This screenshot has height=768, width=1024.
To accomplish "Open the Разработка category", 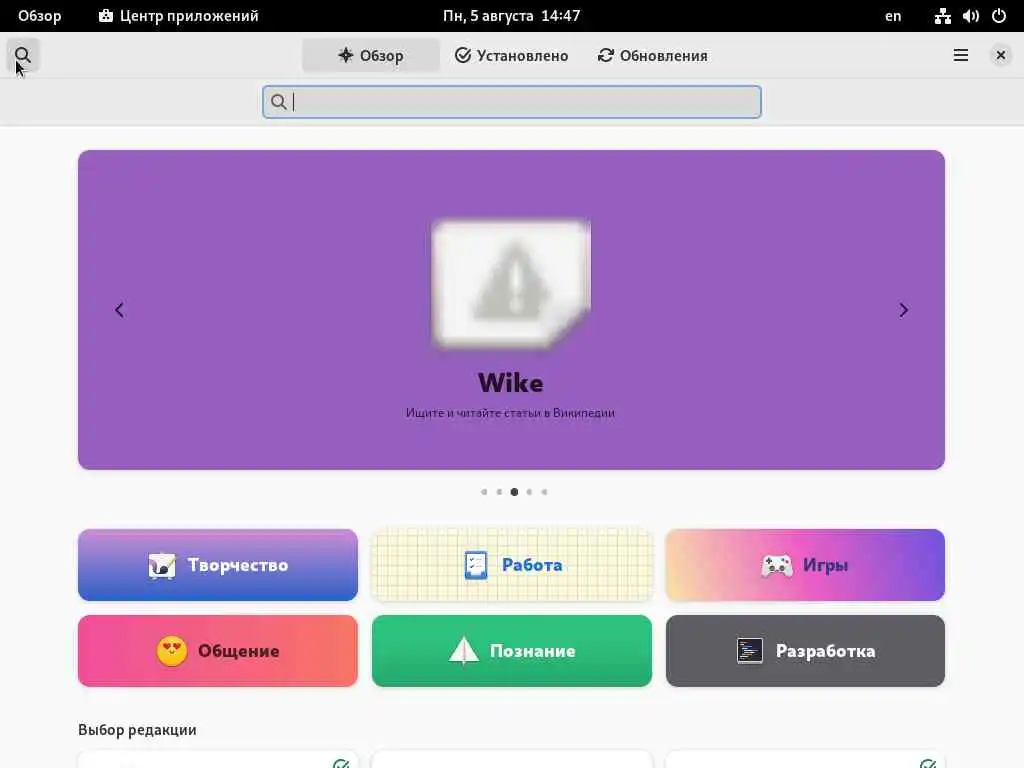I will tap(805, 651).
